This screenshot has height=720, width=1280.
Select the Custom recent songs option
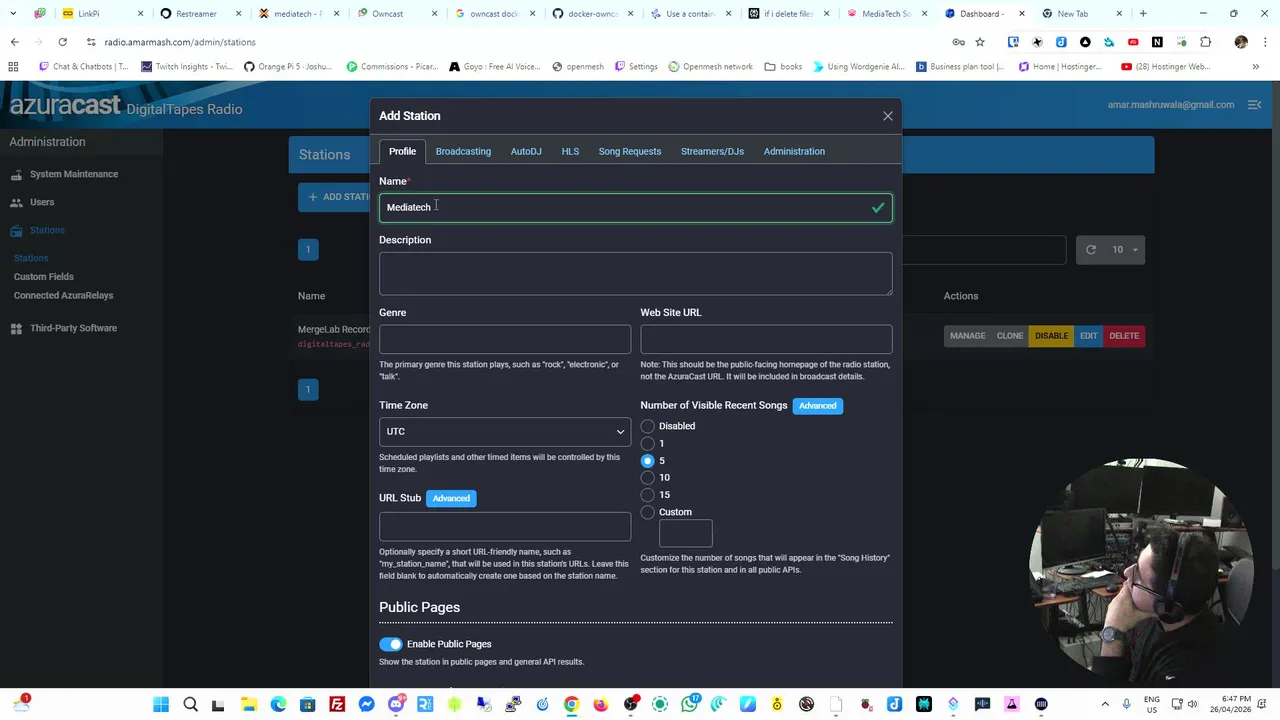point(648,512)
